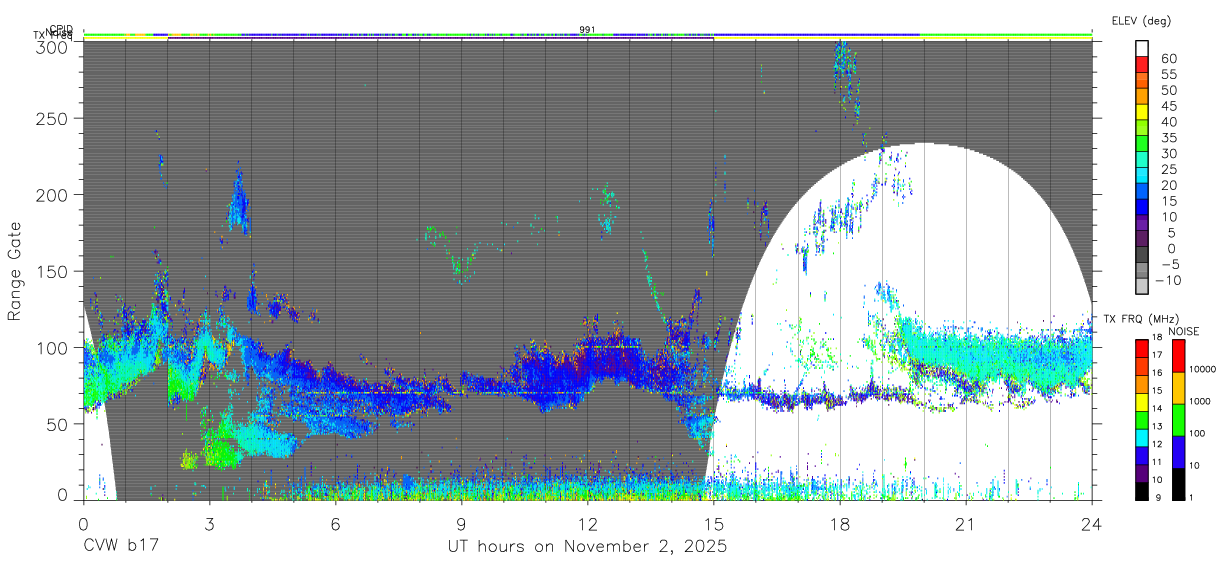Click x-axis tick label '12'

587,523
